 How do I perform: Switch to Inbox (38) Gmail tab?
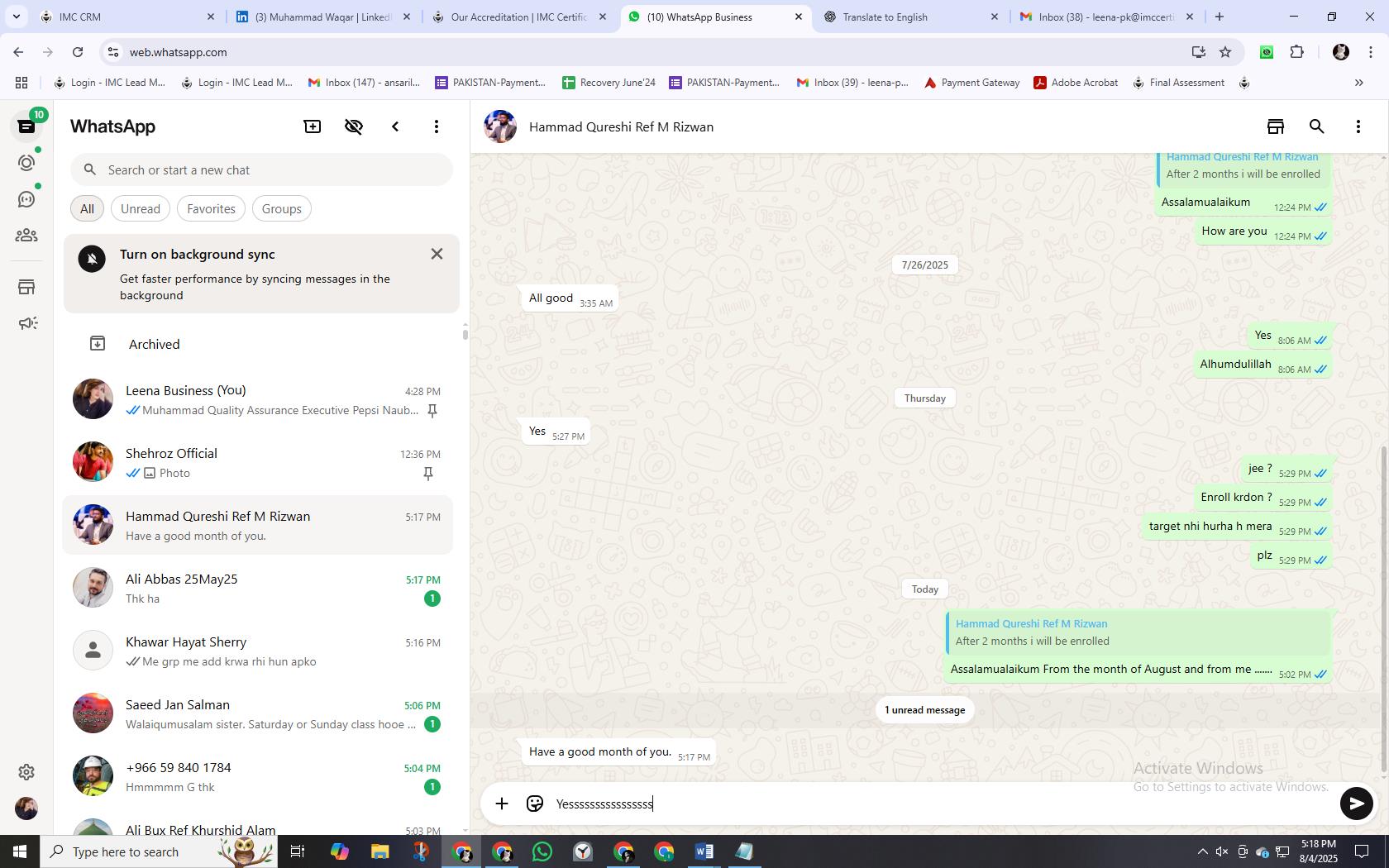click(x=1106, y=17)
